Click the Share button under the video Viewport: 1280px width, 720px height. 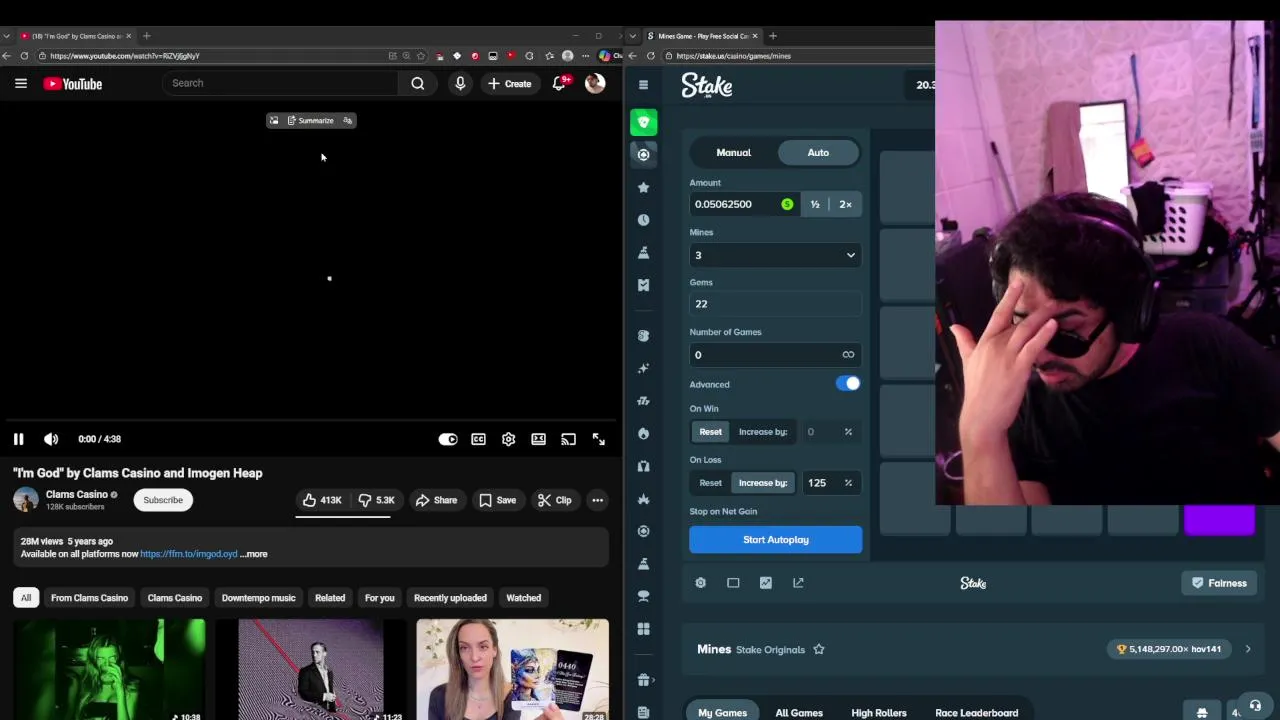(436, 500)
